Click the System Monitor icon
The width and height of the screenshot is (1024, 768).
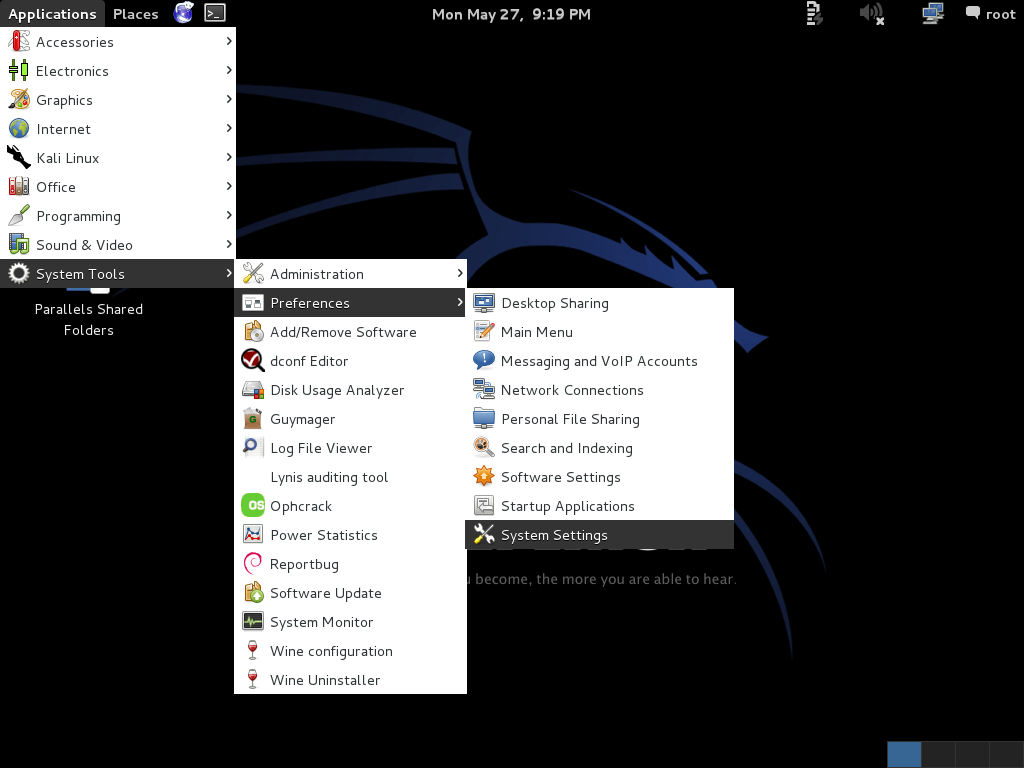(x=253, y=622)
